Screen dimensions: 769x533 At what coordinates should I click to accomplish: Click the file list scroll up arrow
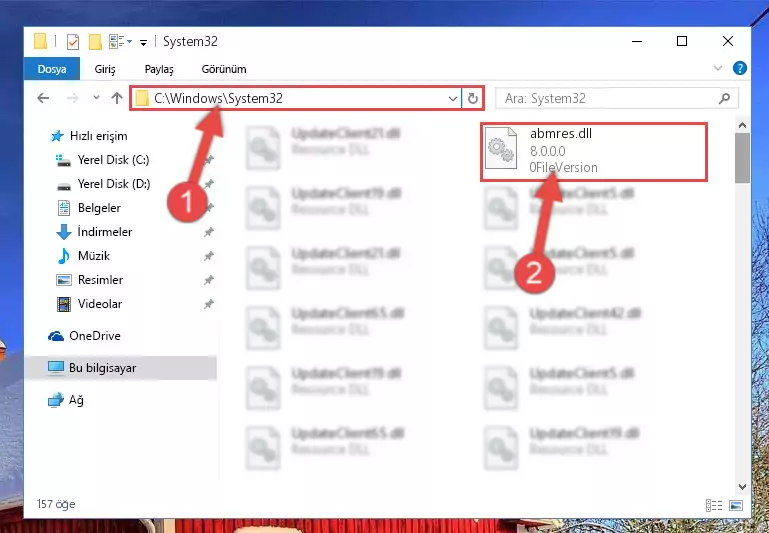(742, 126)
